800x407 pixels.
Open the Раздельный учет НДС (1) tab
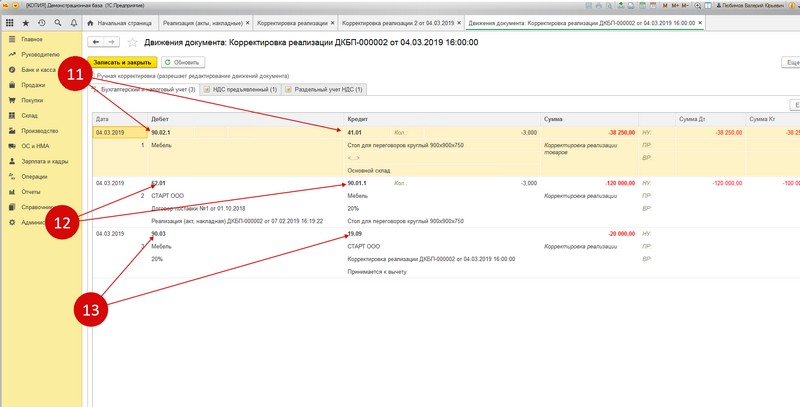click(323, 89)
